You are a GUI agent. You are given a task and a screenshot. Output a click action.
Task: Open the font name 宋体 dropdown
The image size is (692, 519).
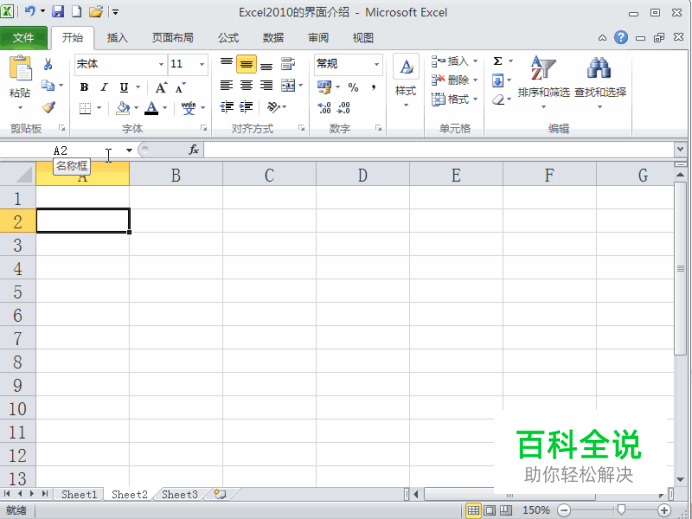click(161, 64)
